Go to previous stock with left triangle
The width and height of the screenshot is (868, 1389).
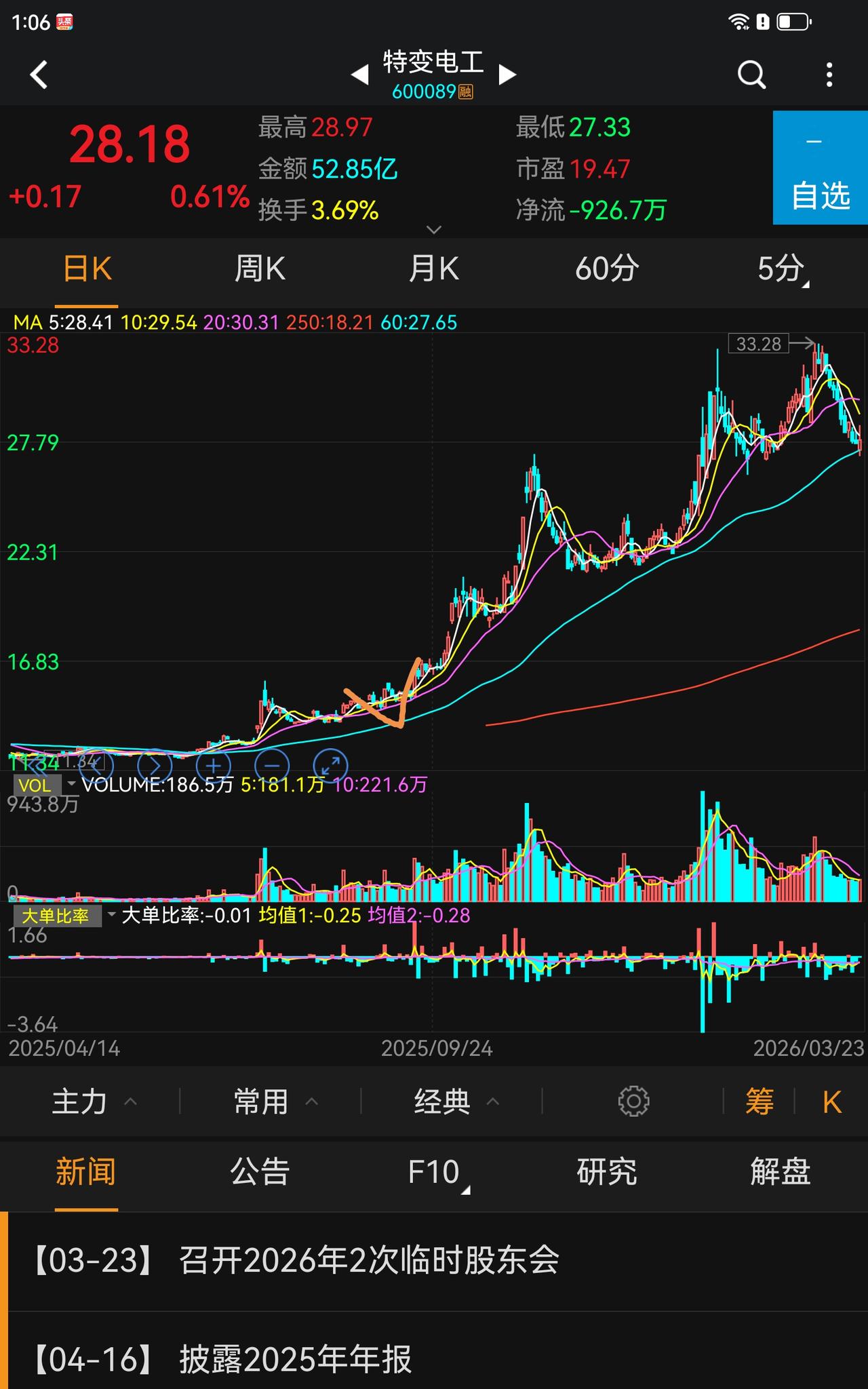click(x=360, y=75)
